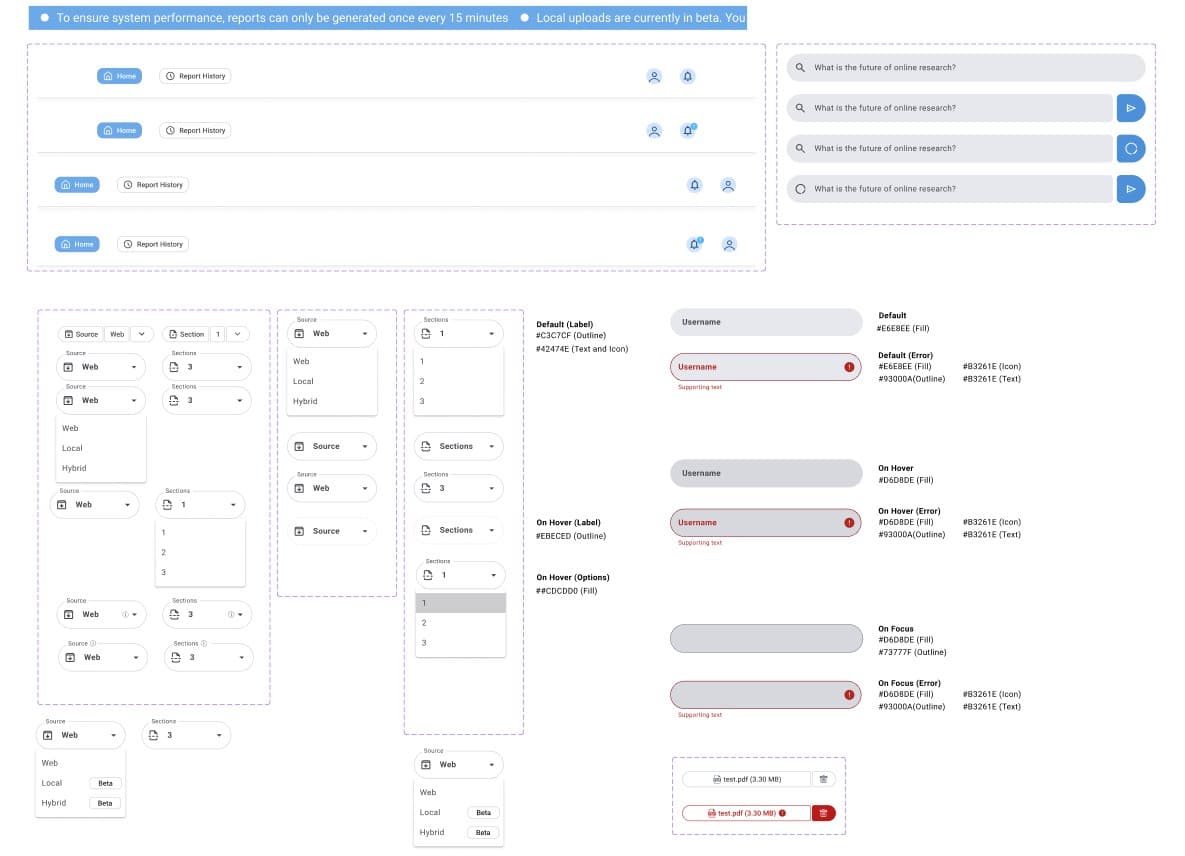Open the Sections 1 dropdown above the highlighted option
The width and height of the screenshot is (1185, 856).
point(460,576)
